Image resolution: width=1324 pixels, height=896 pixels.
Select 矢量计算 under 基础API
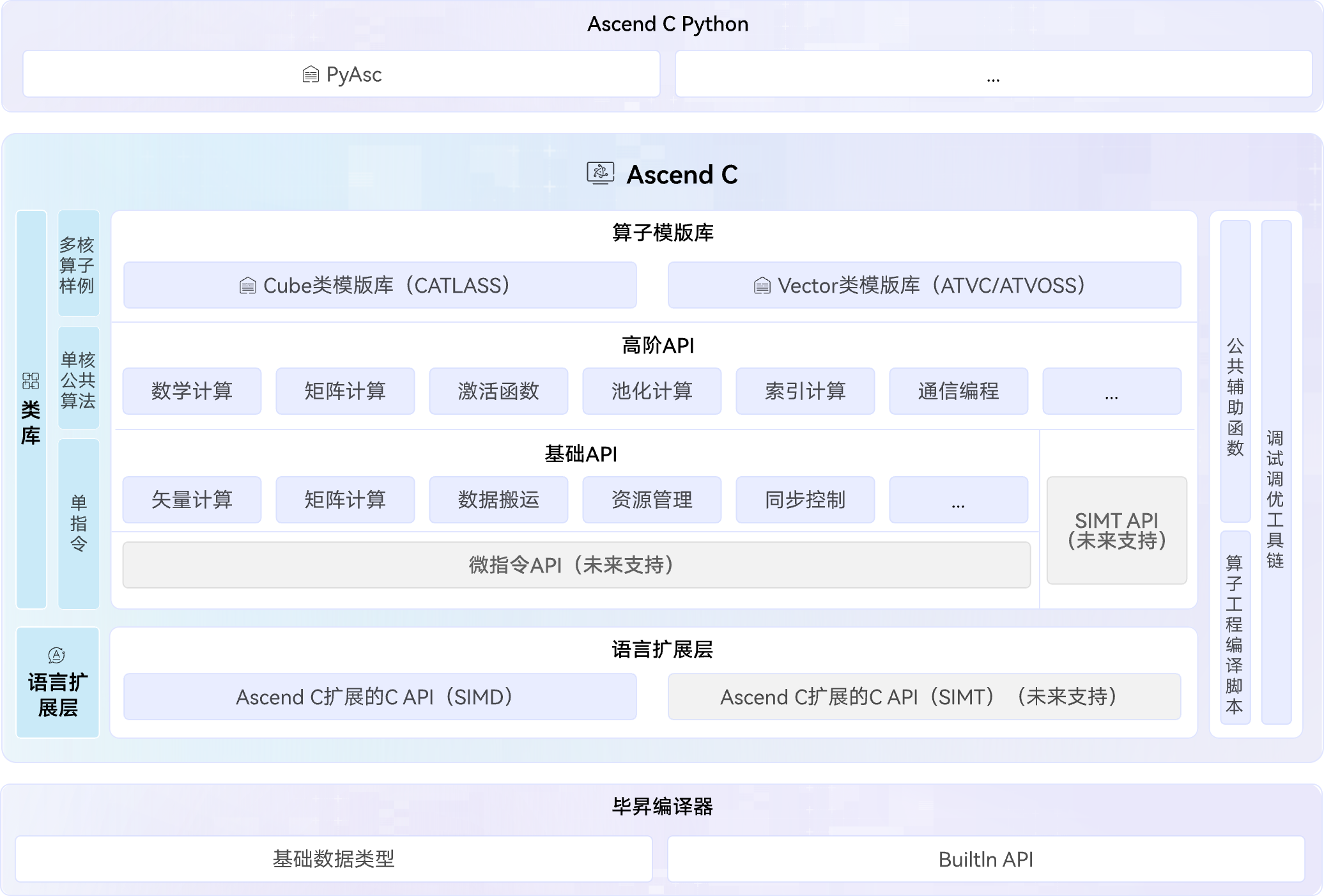192,500
